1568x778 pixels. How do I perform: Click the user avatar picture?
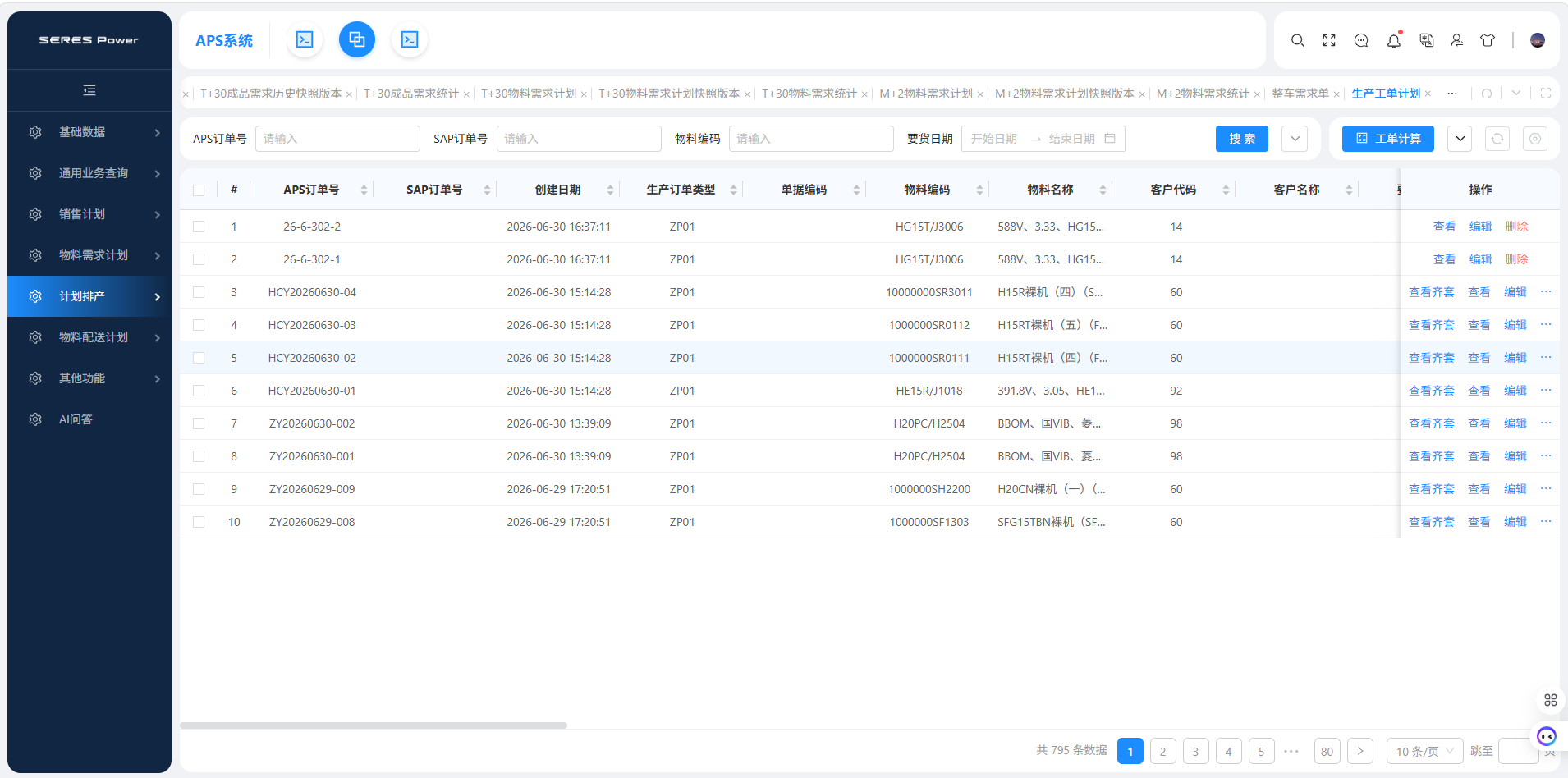pos(1538,40)
